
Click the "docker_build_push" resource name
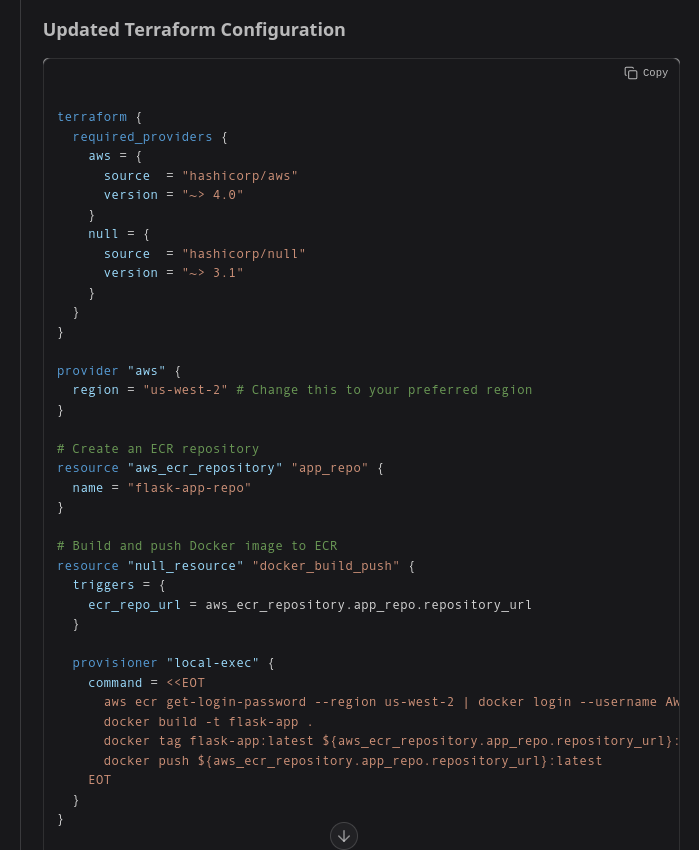click(325, 566)
